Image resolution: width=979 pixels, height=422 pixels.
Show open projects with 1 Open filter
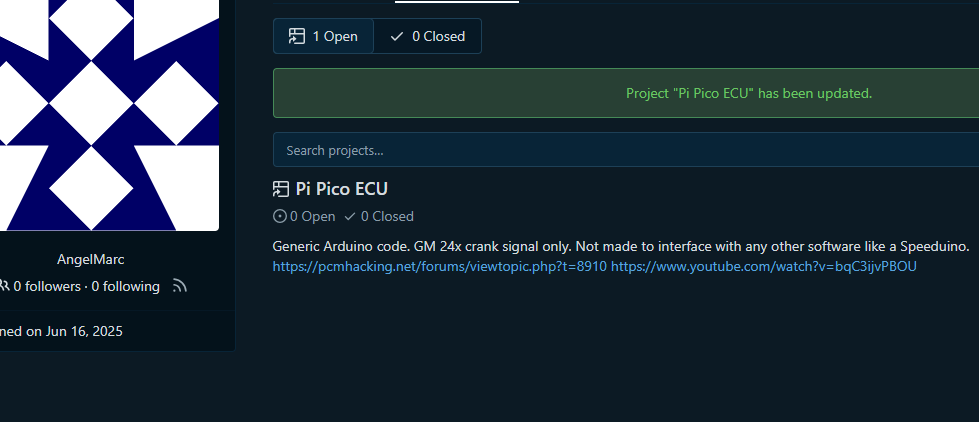click(x=323, y=36)
